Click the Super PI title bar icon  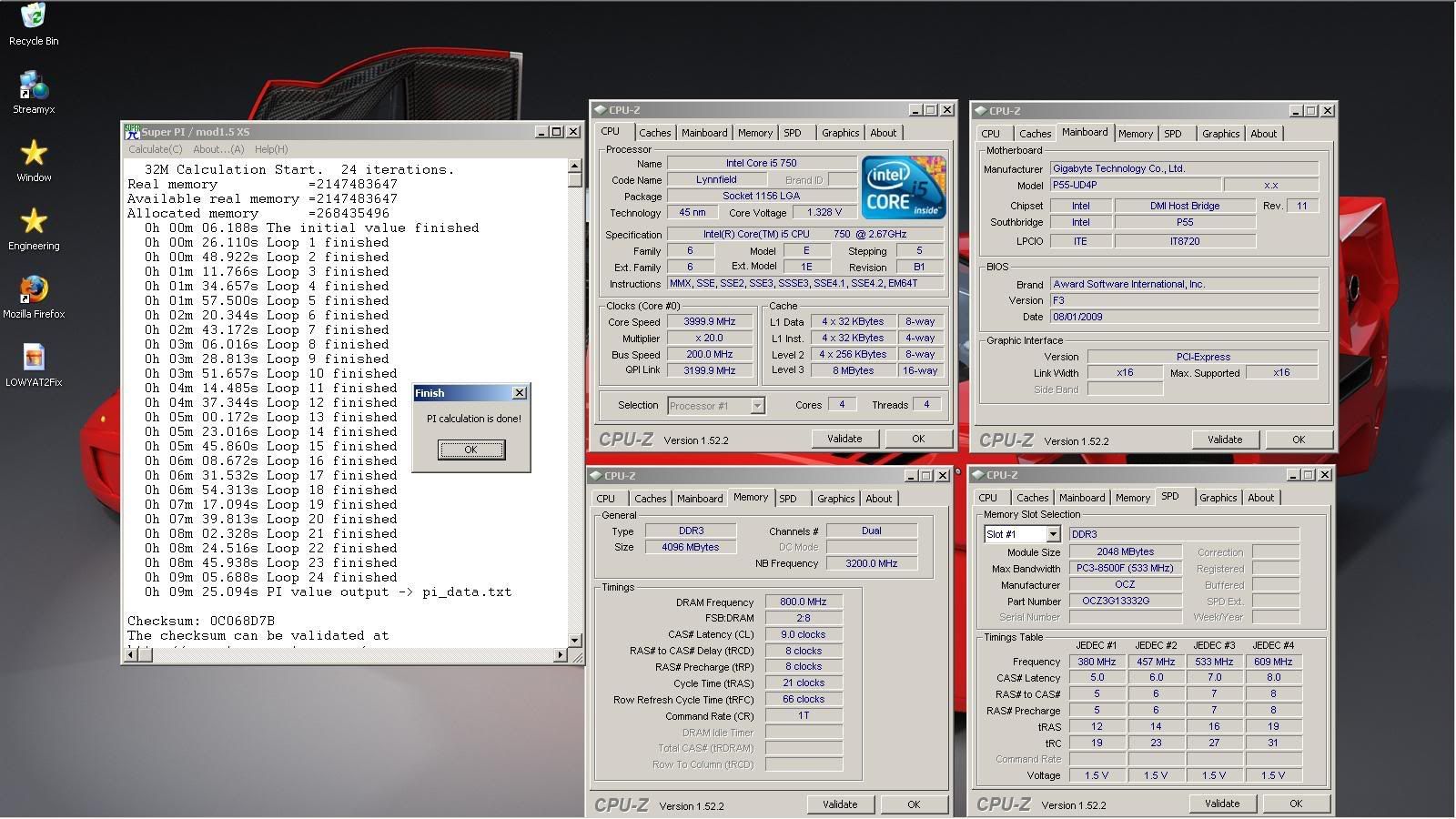click(x=133, y=132)
